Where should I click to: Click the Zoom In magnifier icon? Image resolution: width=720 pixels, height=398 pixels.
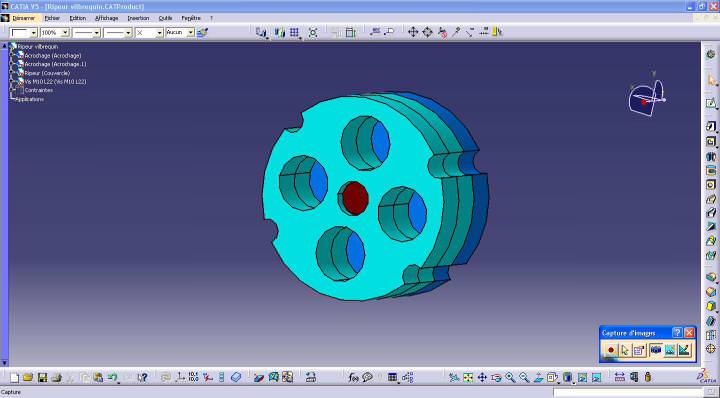tap(510, 377)
